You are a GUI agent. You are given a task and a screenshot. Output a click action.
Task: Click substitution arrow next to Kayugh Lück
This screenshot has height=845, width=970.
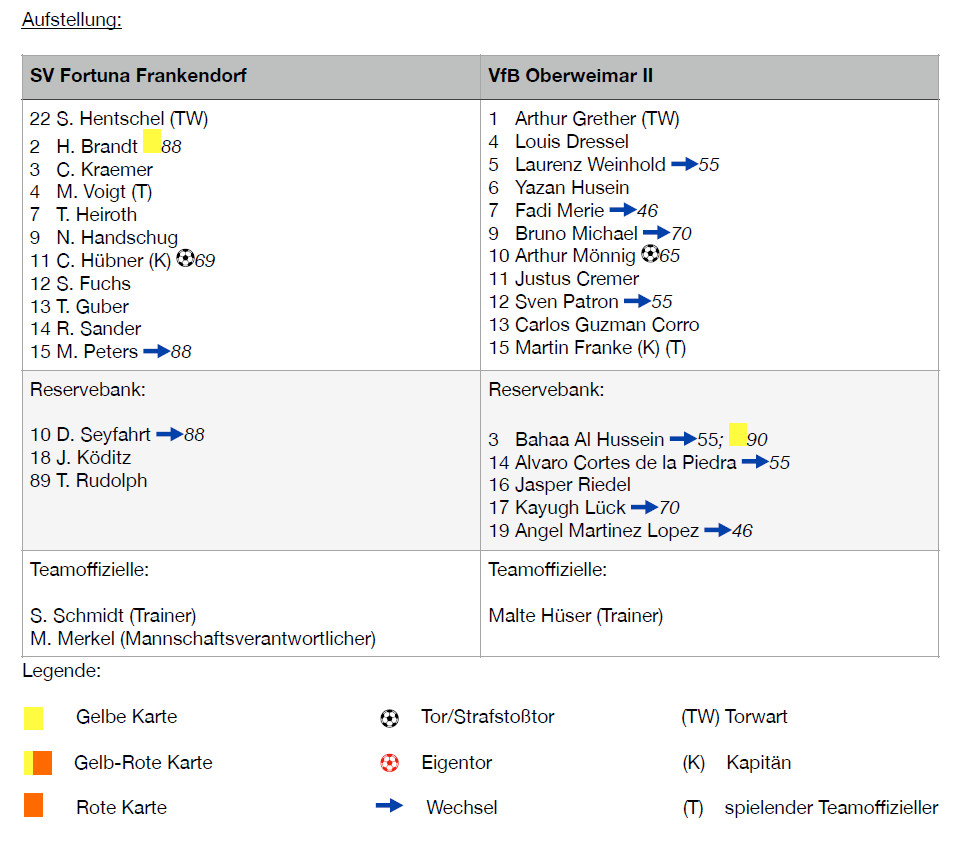[644, 507]
